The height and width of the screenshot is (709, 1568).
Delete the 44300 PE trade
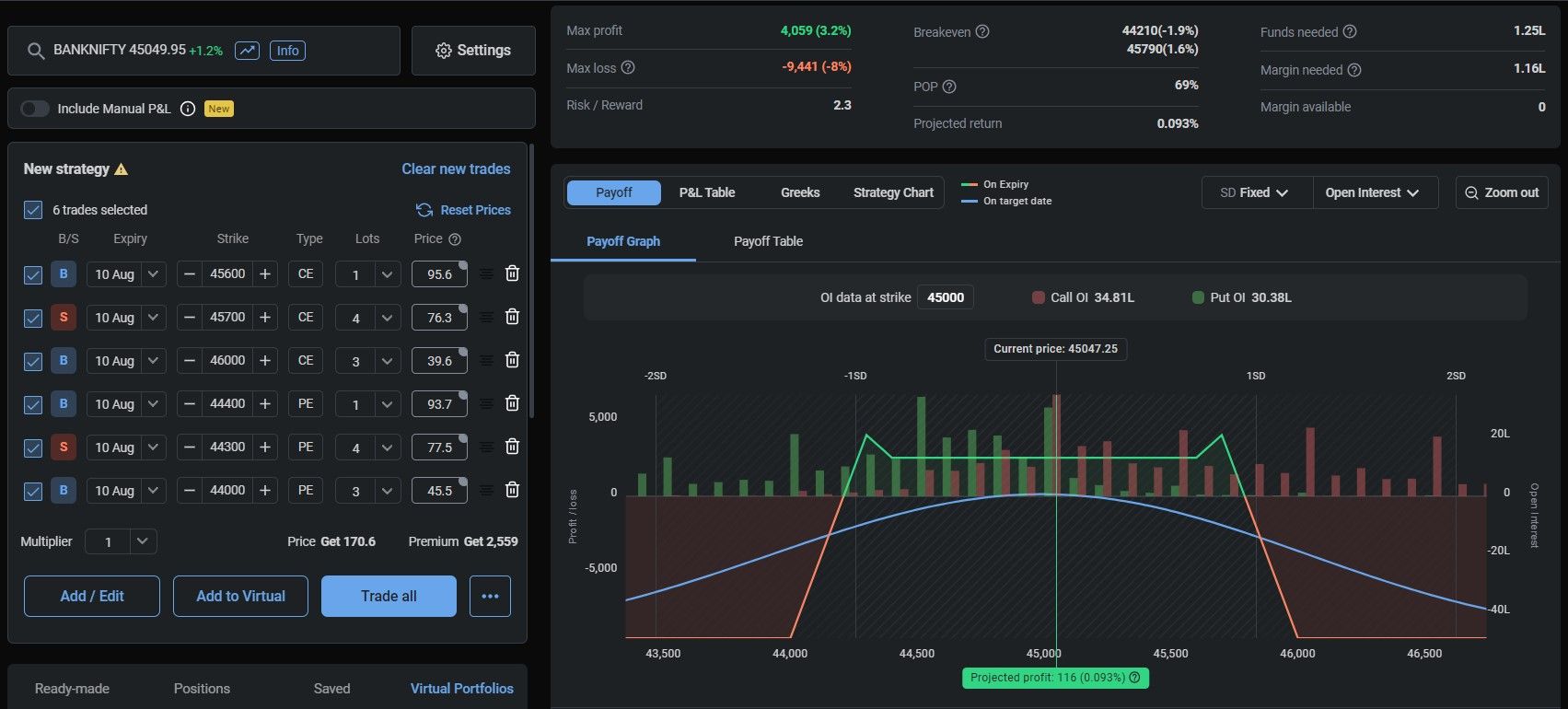click(x=513, y=447)
